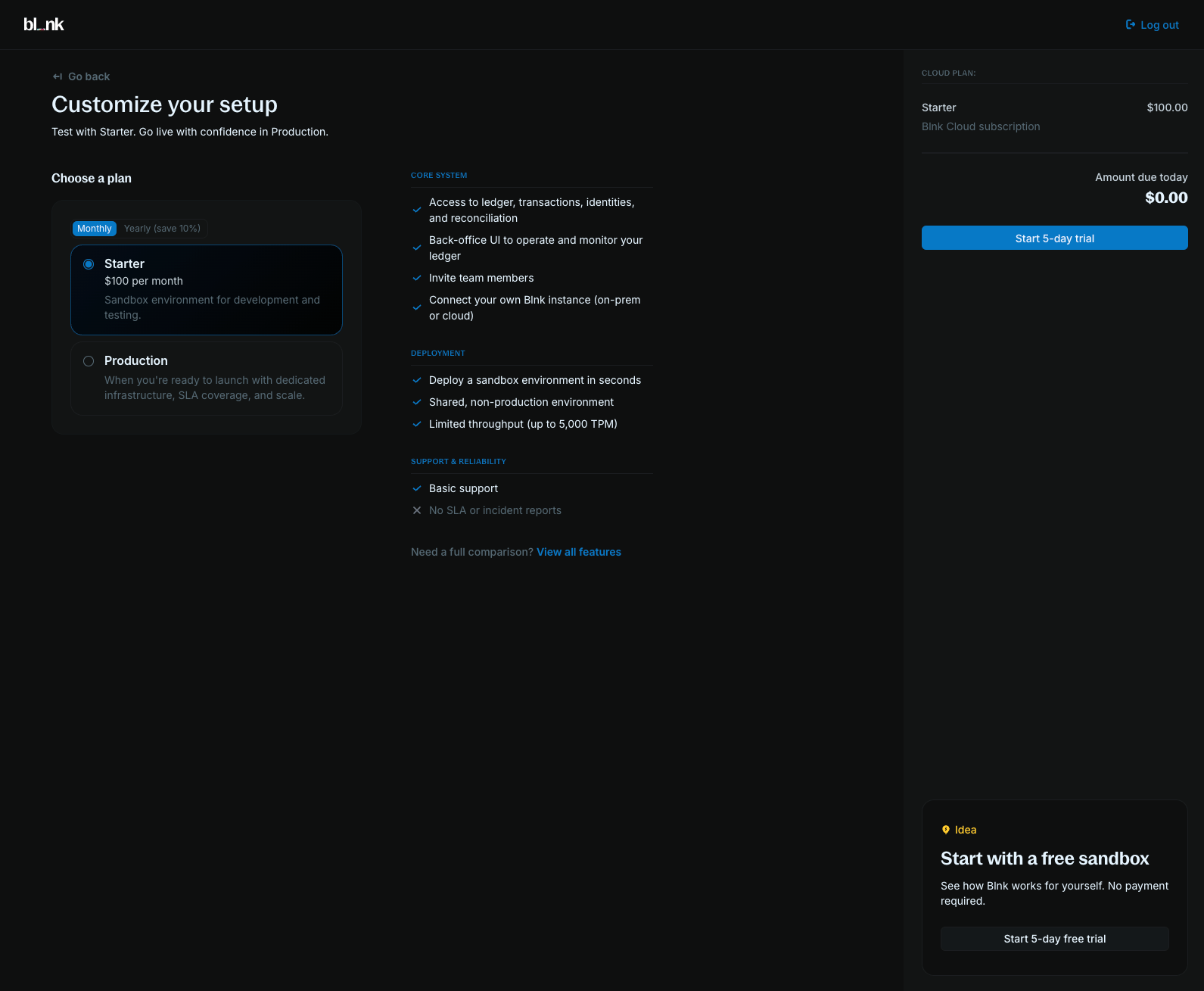Click the Blnk logo
The image size is (1204, 991).
click(x=43, y=24)
